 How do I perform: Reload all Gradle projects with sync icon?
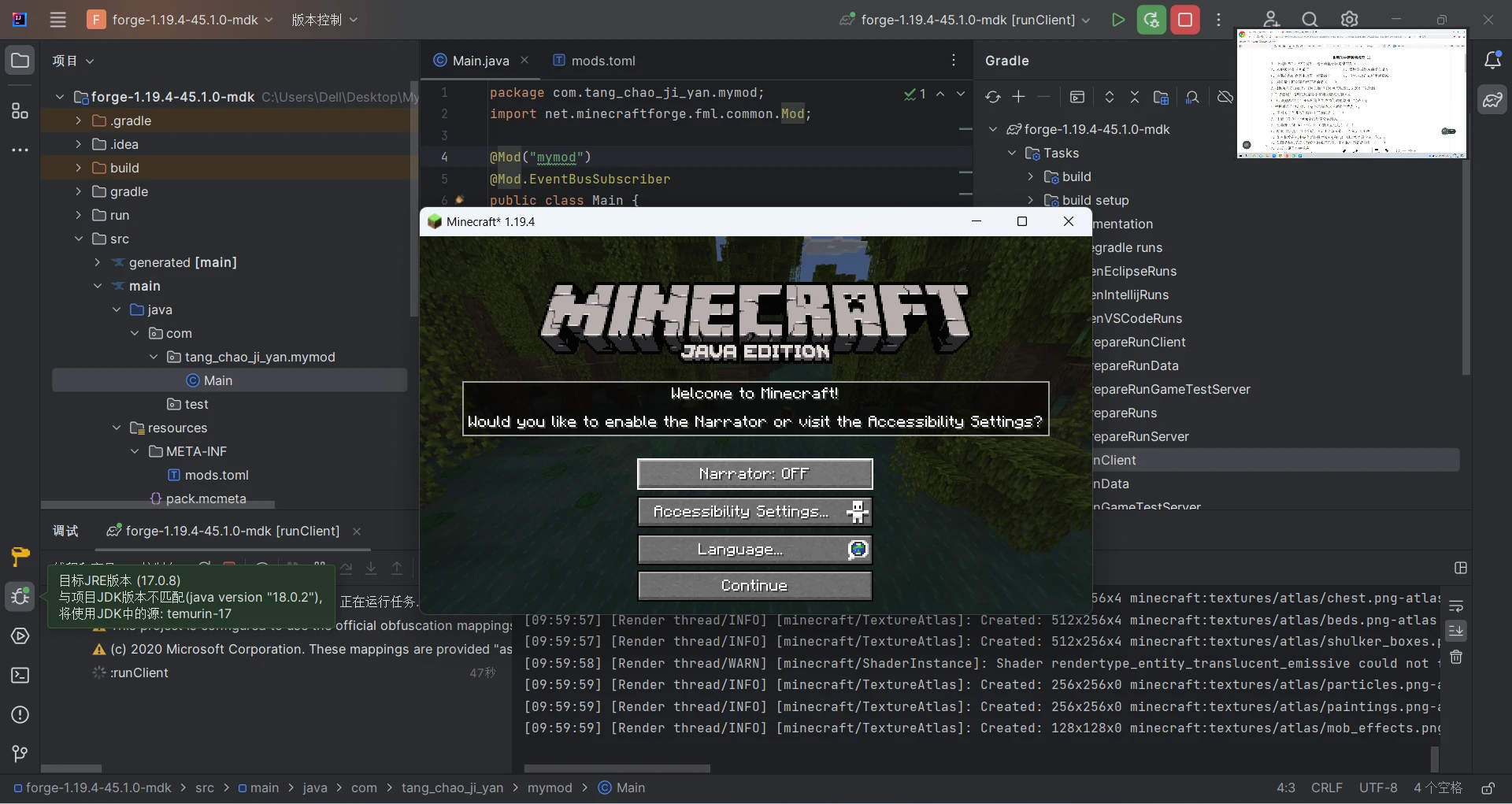(x=992, y=97)
